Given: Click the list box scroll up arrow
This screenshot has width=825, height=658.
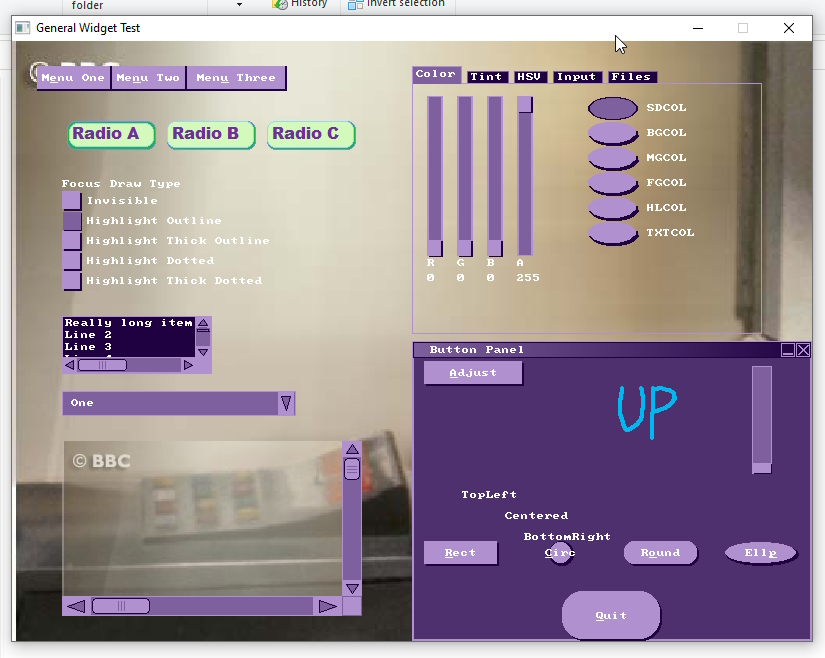Looking at the screenshot, I should pos(203,324).
